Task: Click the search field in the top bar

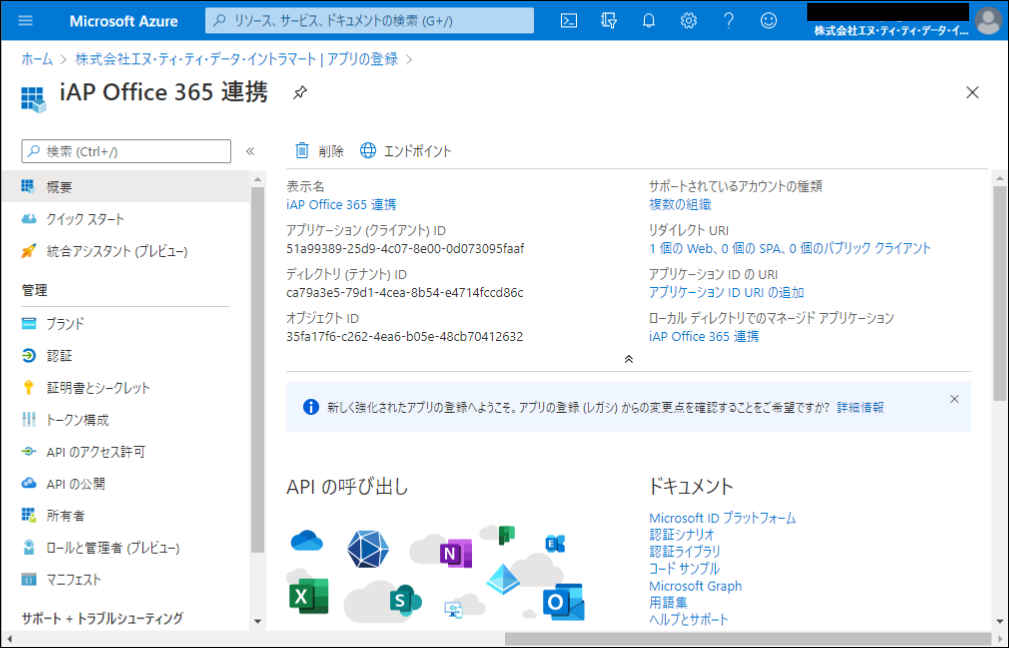Action: point(369,21)
